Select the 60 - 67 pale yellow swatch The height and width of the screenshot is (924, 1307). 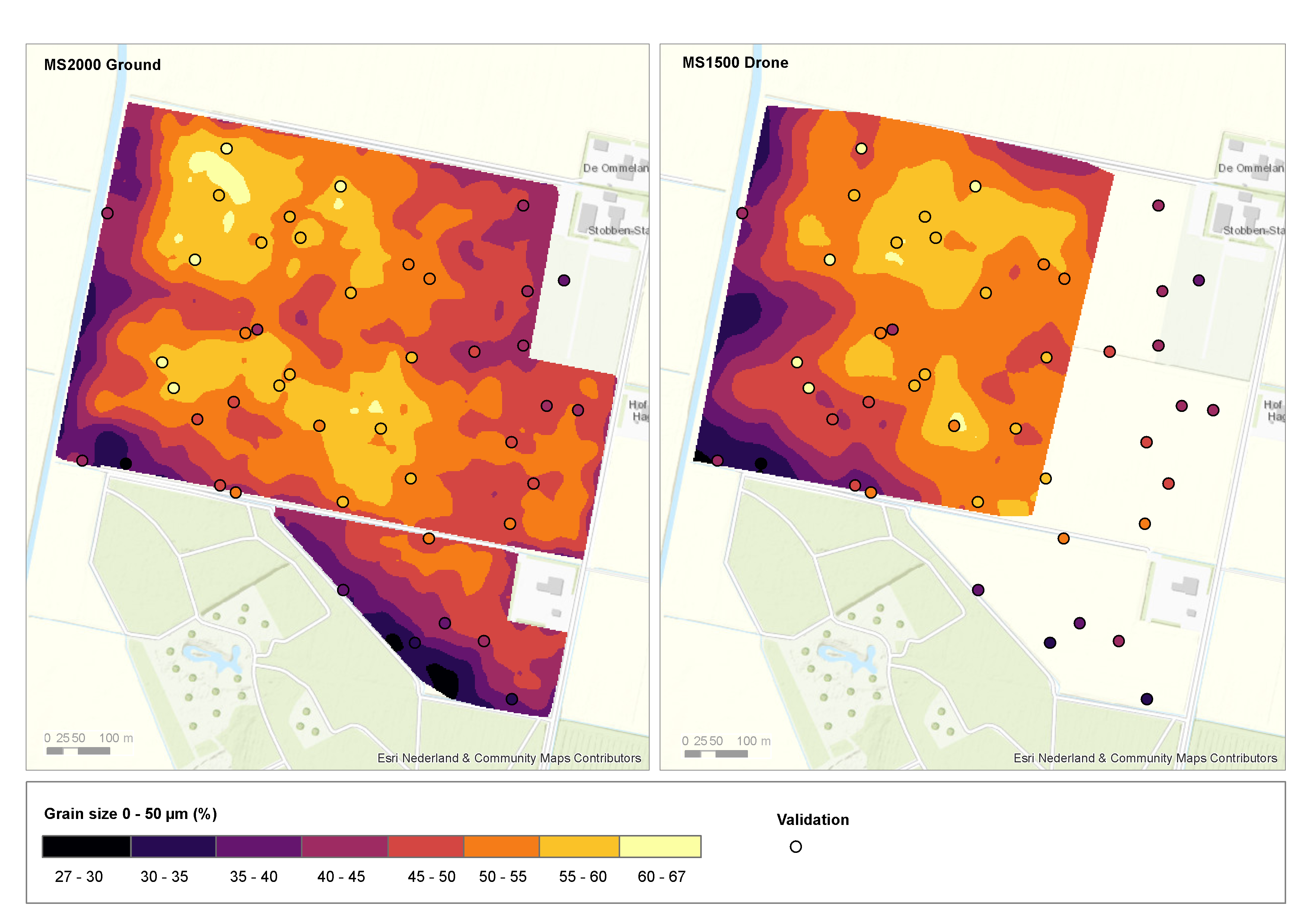[660, 846]
